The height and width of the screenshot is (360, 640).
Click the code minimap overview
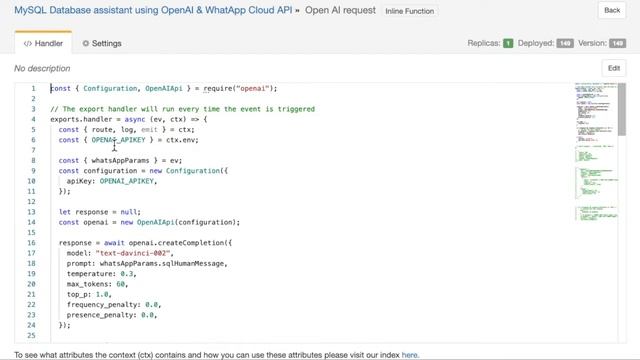596,152
